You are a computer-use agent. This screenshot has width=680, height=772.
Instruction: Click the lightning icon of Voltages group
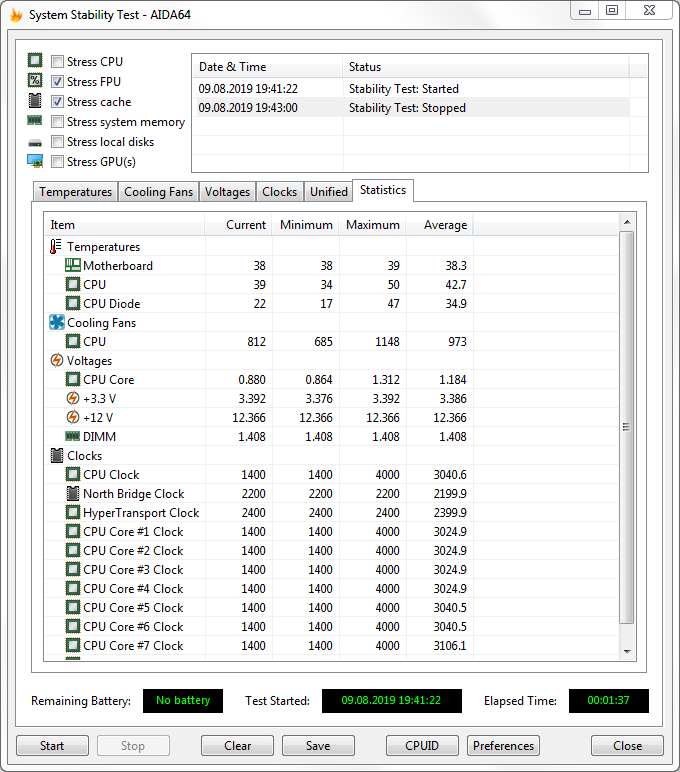tap(57, 360)
